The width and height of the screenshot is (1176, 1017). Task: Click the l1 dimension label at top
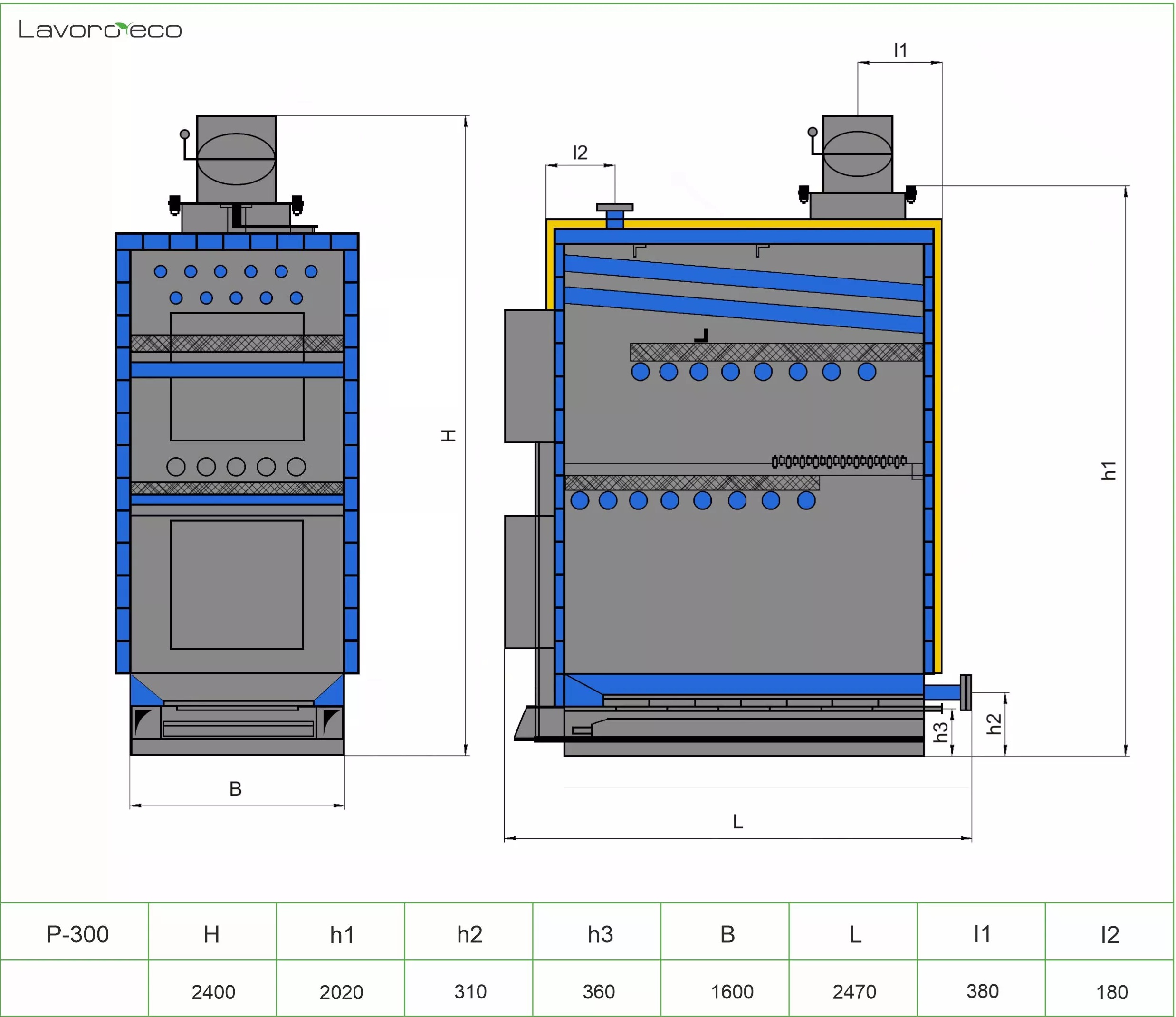tap(900, 50)
